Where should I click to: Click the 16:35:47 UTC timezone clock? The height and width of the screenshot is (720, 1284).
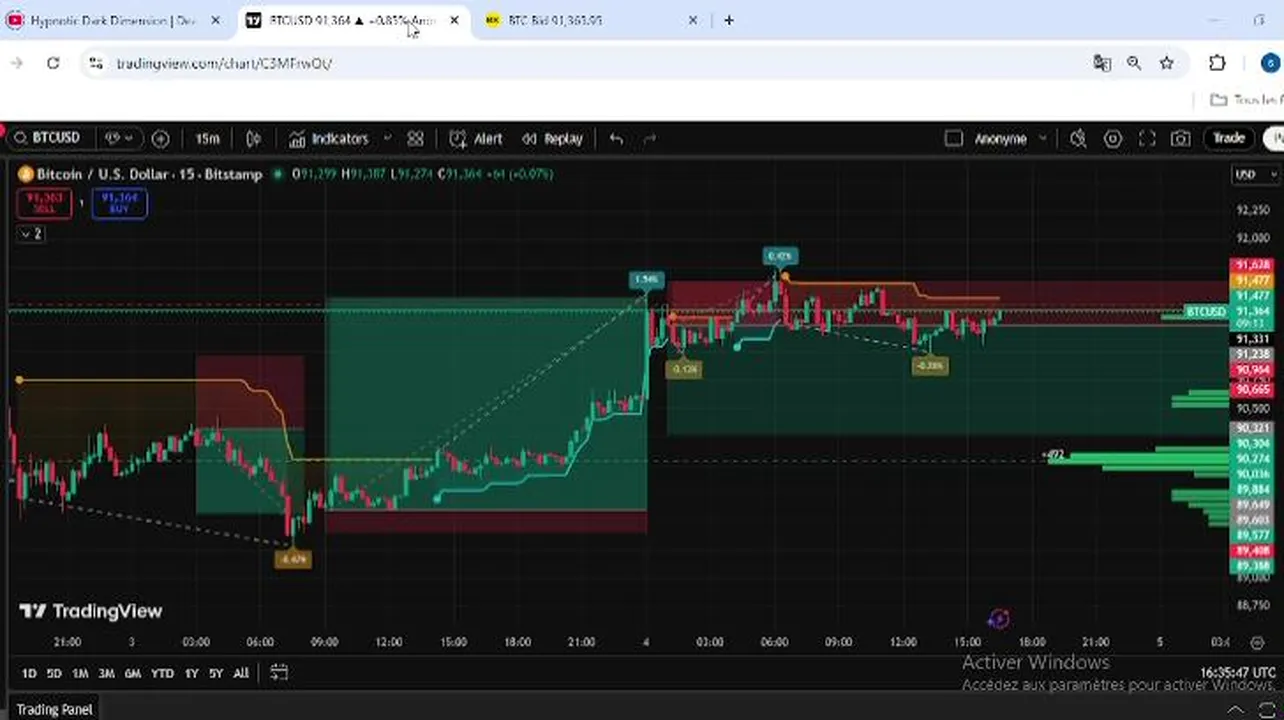click(1237, 673)
